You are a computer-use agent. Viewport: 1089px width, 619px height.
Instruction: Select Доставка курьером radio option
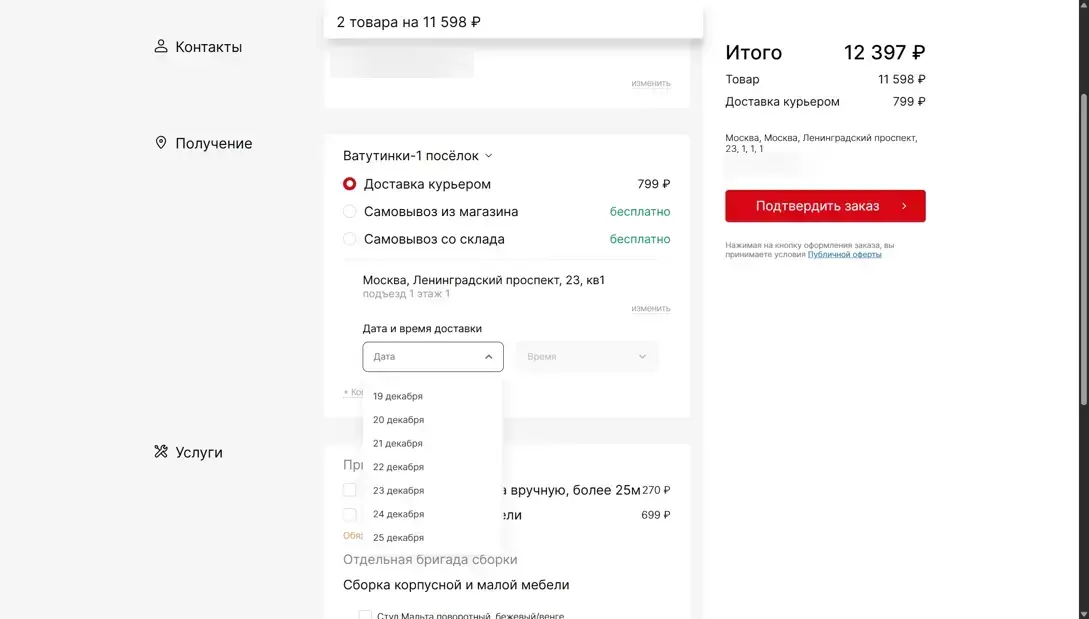pos(350,184)
